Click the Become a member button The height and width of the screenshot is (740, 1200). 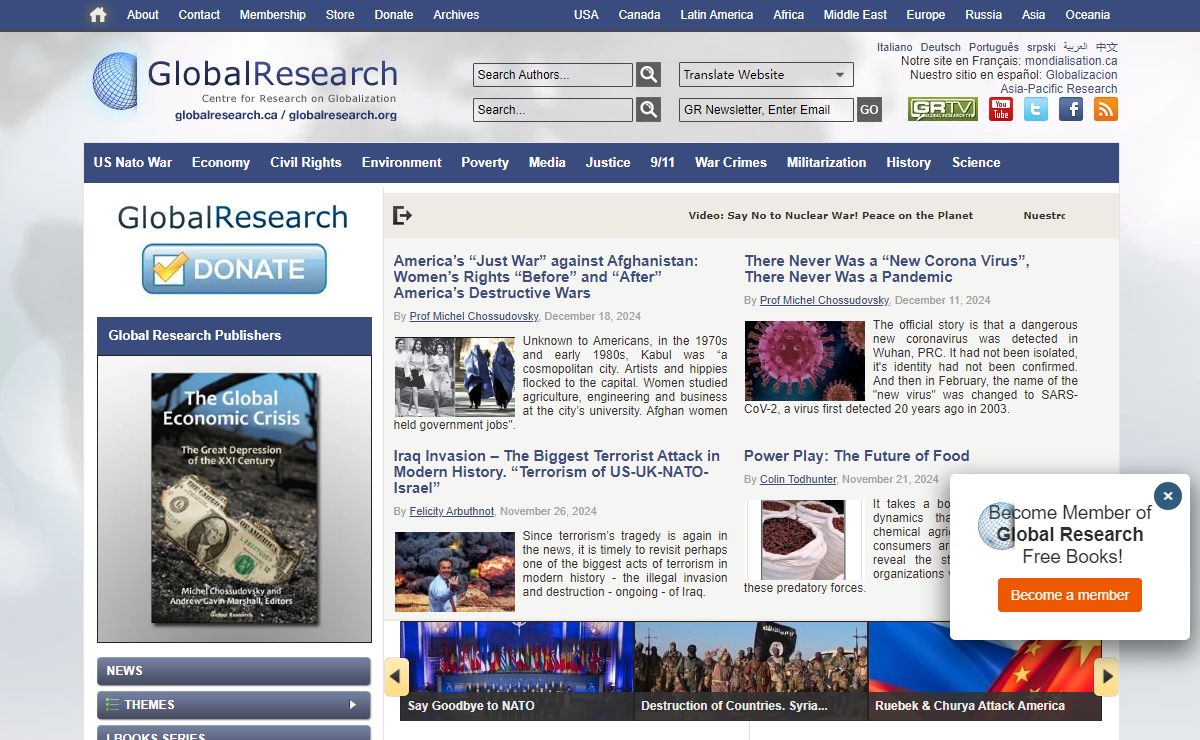click(1070, 595)
